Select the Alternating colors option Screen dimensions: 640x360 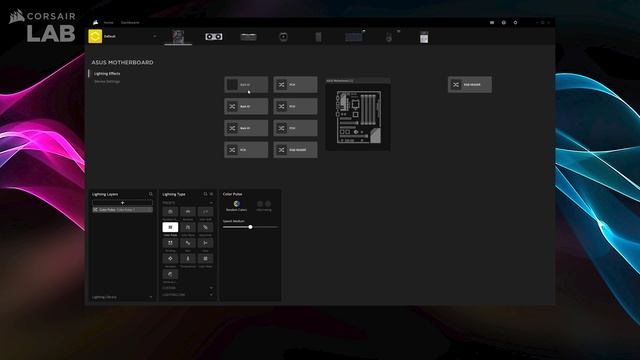(x=264, y=206)
